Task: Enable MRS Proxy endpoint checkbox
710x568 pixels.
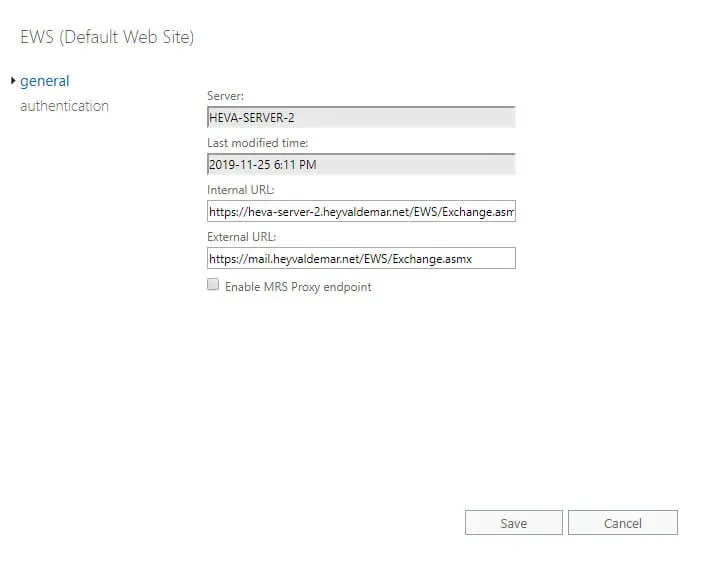Action: click(213, 284)
